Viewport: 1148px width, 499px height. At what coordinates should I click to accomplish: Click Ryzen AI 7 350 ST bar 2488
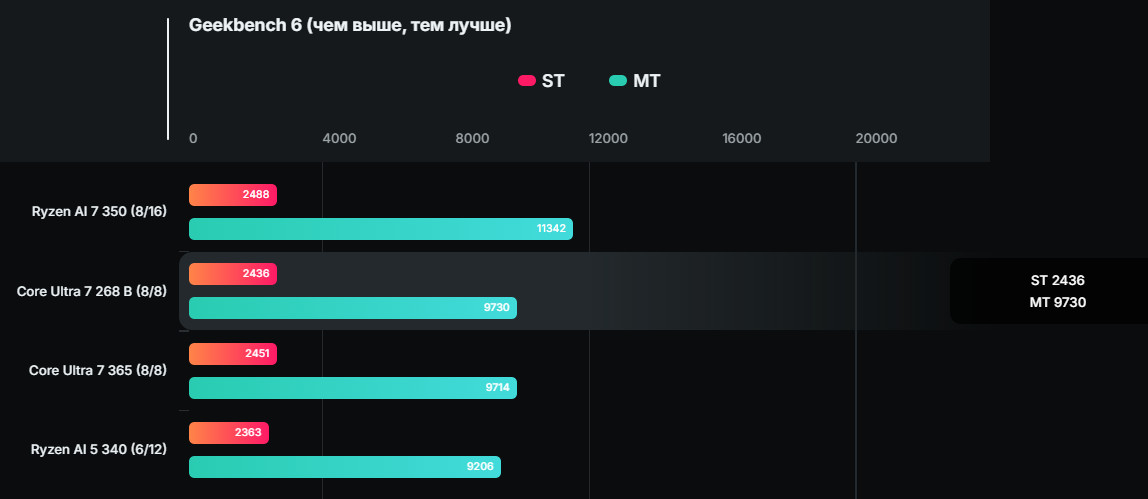(x=232, y=195)
